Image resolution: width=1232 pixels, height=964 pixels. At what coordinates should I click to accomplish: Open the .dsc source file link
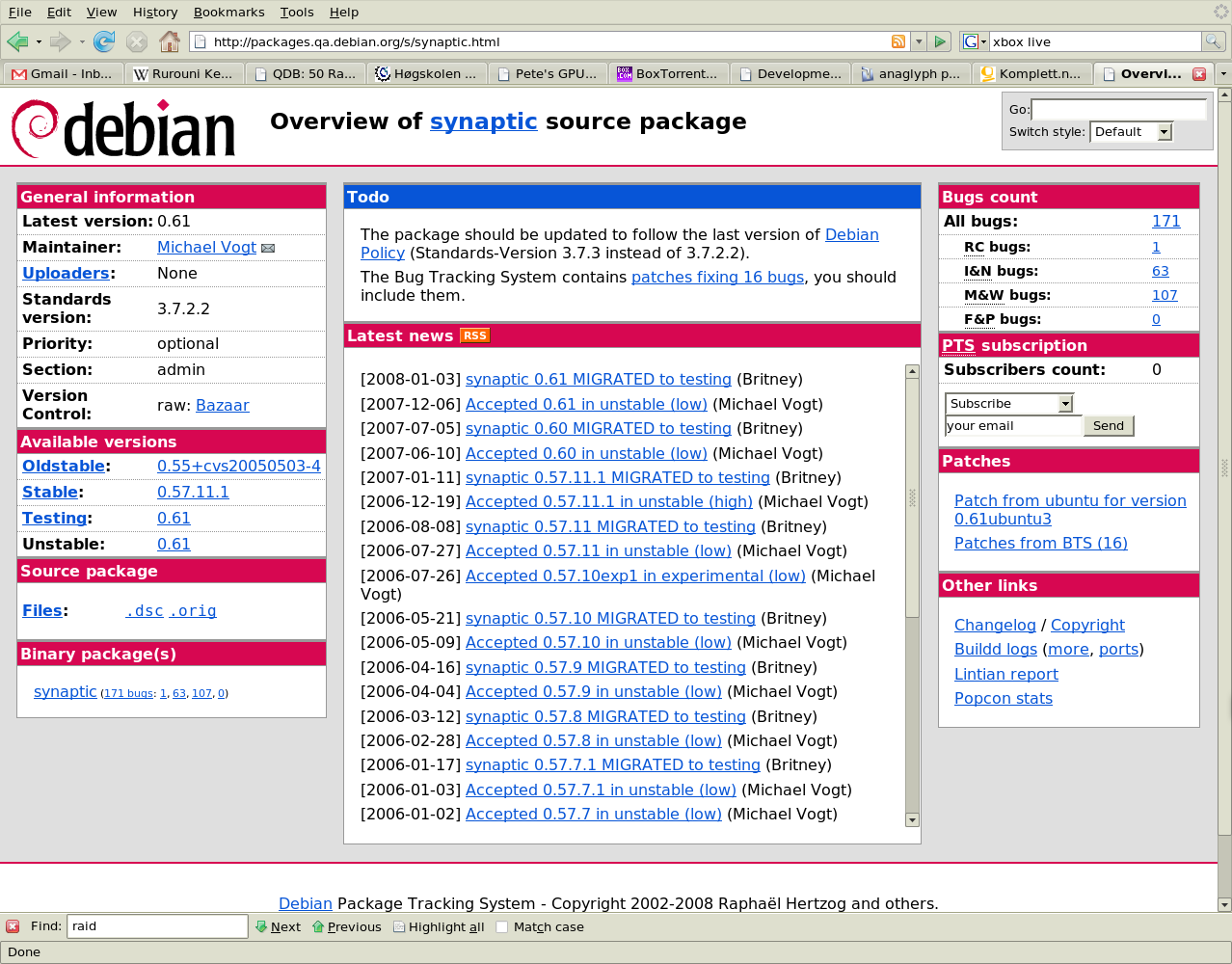[144, 611]
